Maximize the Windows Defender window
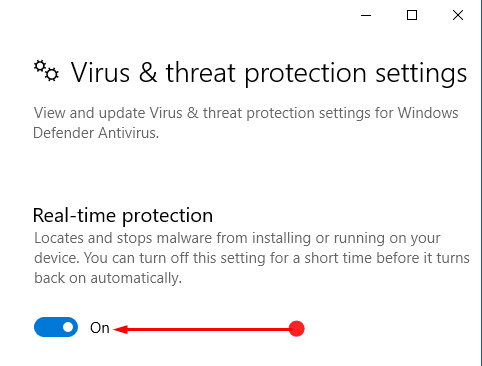The height and width of the screenshot is (366, 482). click(412, 15)
